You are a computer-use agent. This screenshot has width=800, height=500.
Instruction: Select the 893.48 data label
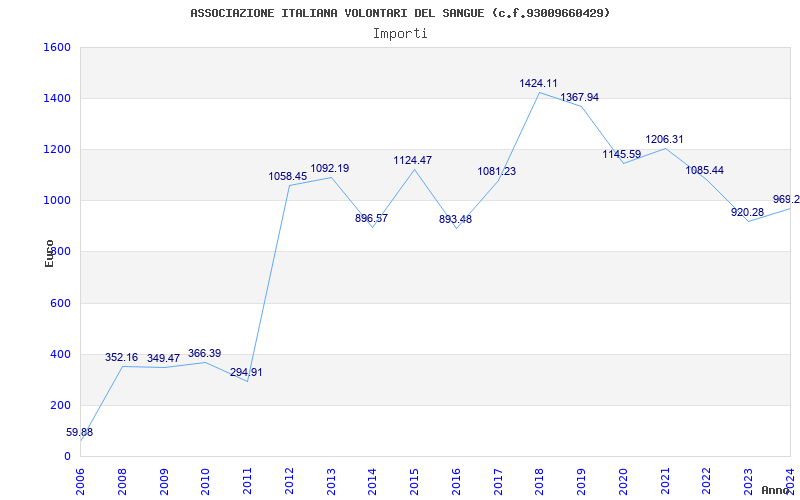coord(455,219)
